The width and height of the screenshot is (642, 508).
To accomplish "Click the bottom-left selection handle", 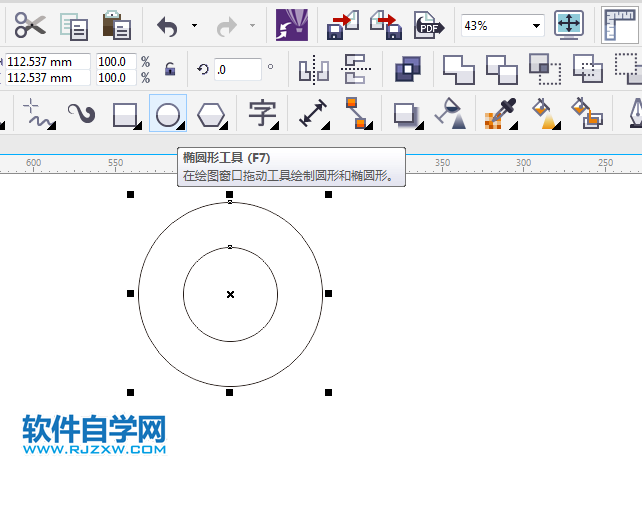I will tap(130, 393).
